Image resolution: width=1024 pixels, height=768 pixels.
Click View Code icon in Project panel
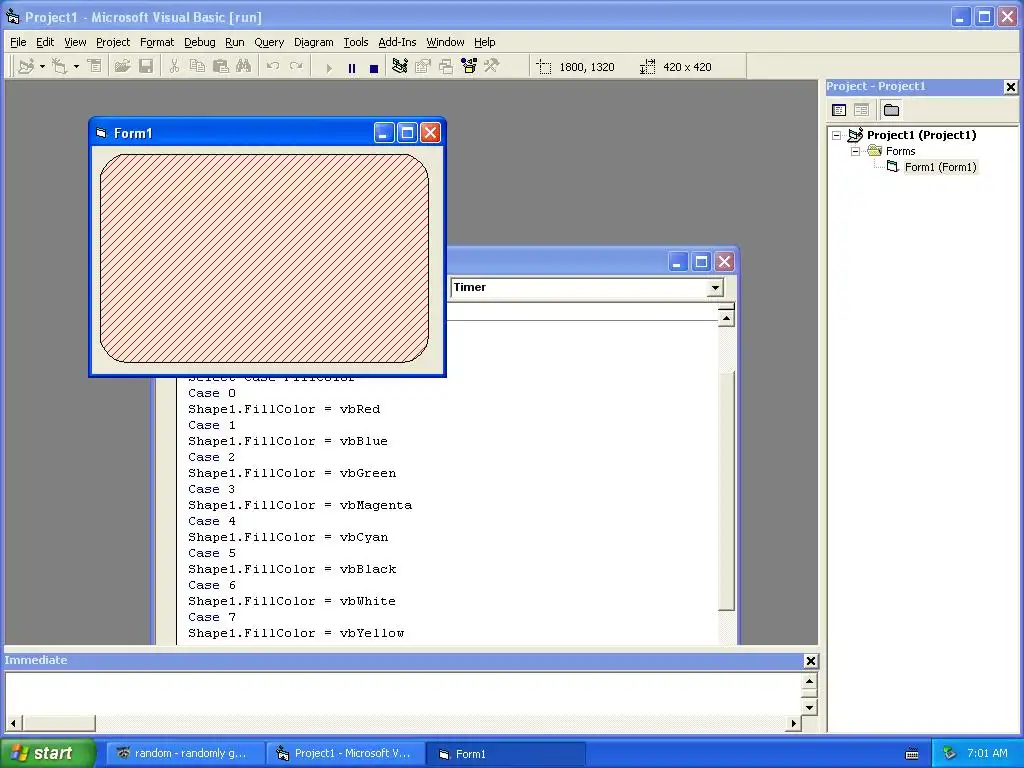coord(839,110)
